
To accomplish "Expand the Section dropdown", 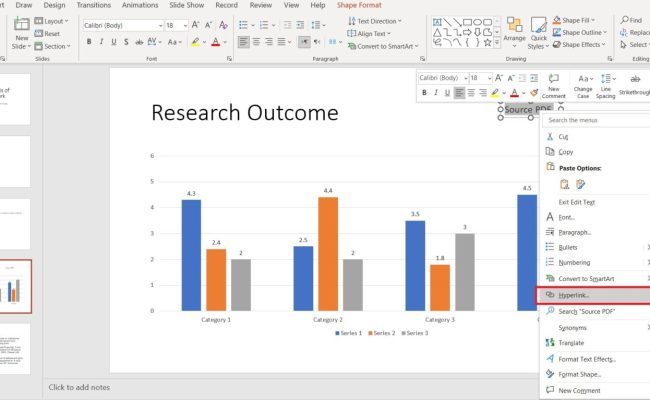I will [x=53, y=46].
